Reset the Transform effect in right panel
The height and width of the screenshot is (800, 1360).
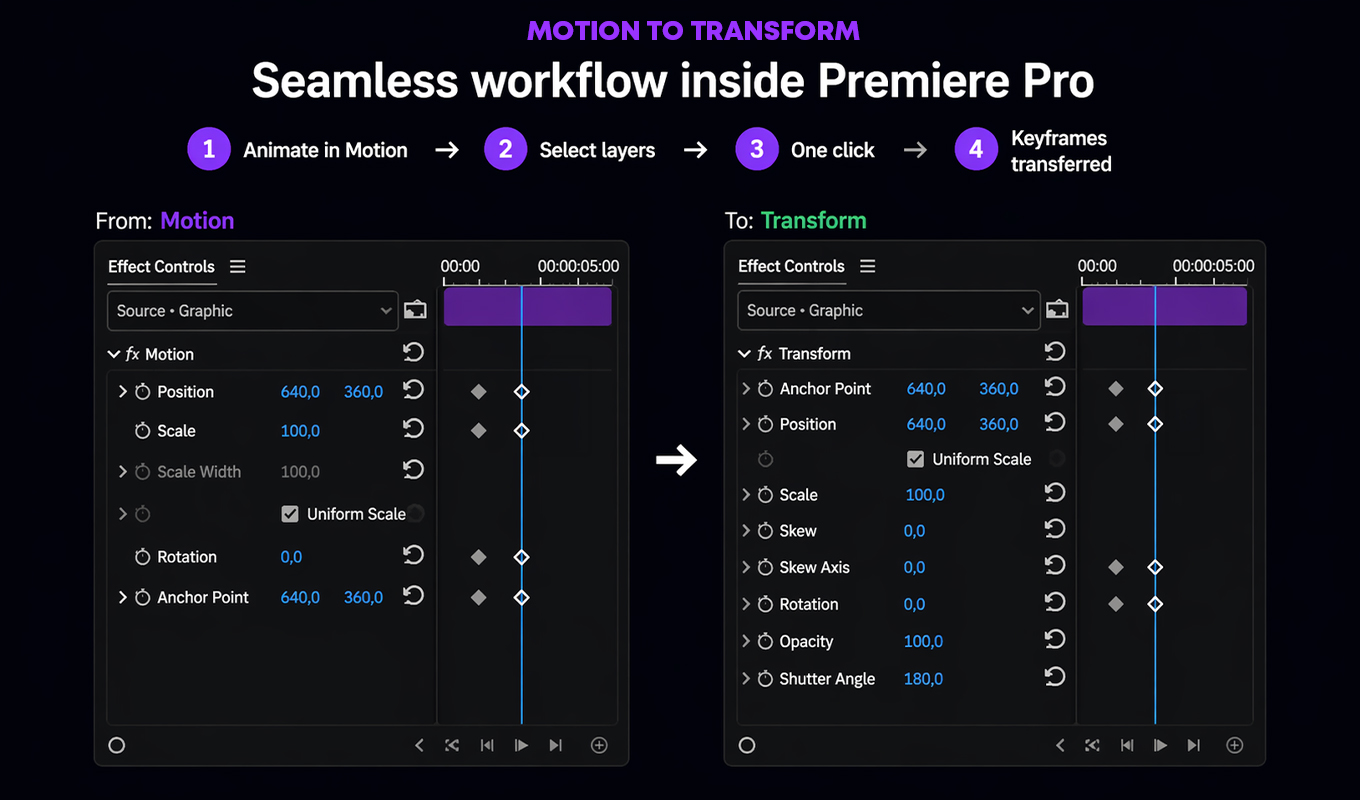click(1054, 351)
